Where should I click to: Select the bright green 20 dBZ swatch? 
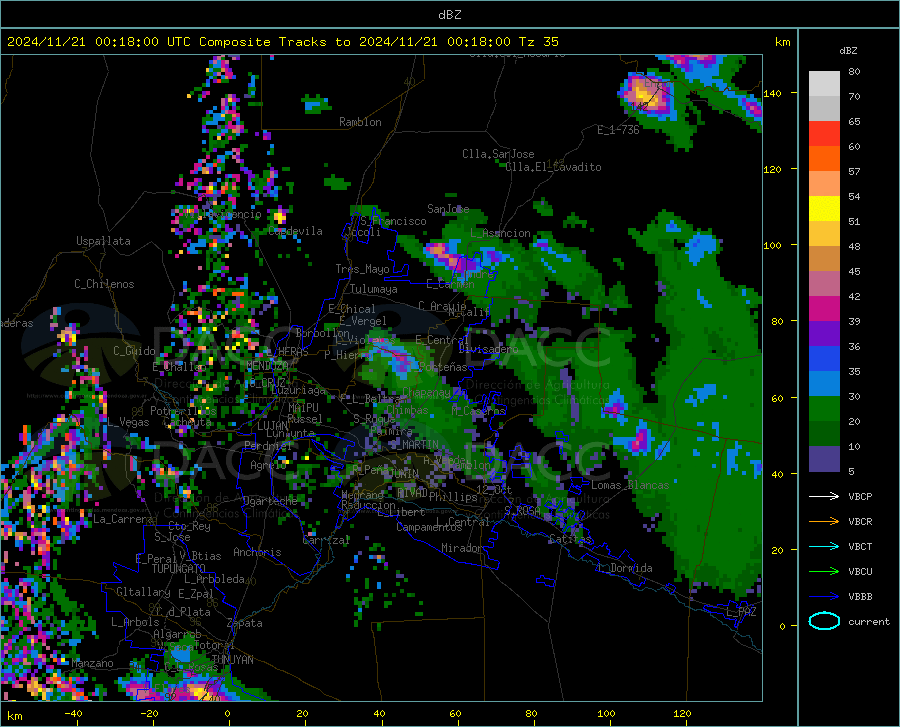pyautogui.click(x=824, y=409)
